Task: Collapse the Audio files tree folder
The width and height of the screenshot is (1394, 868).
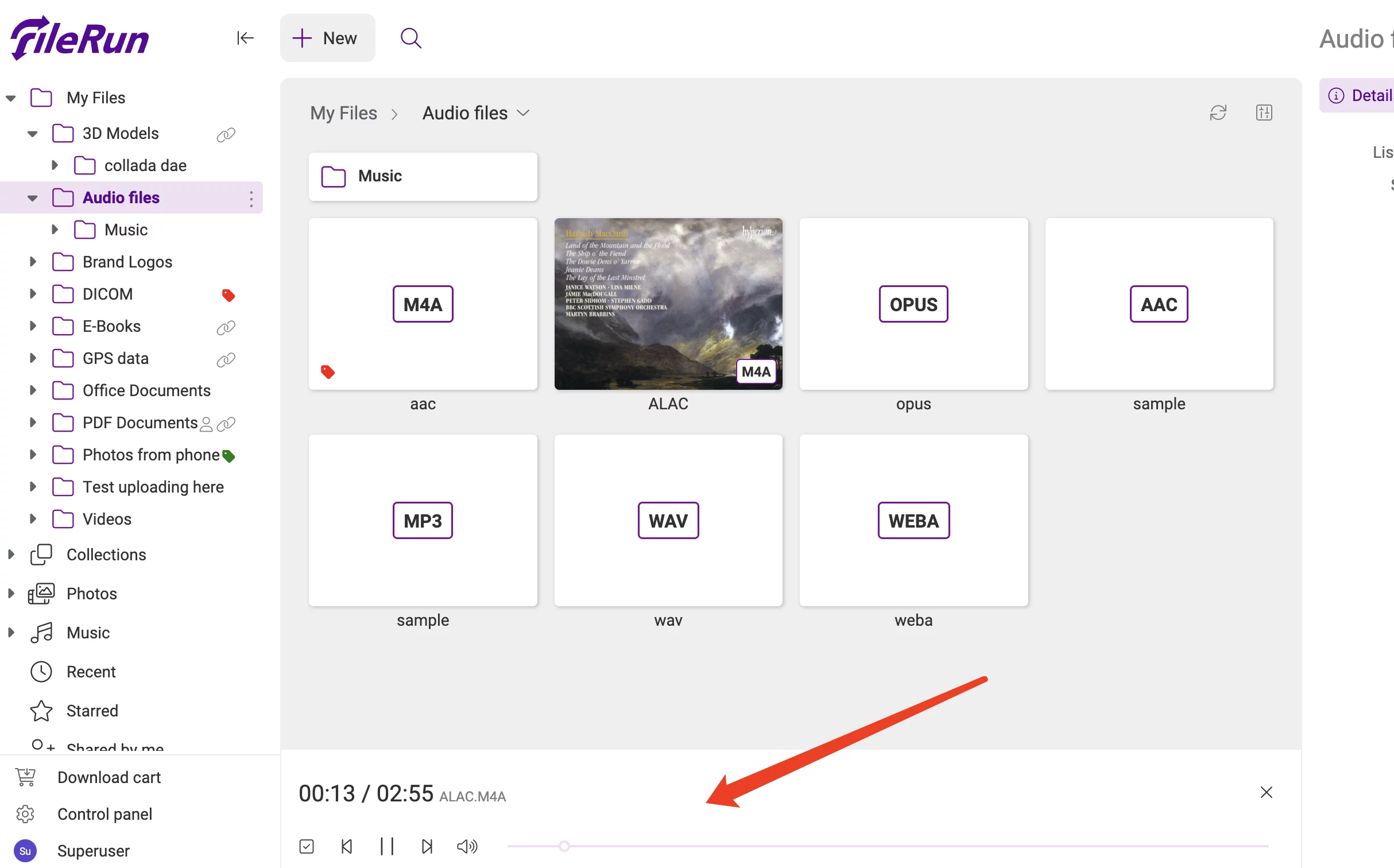Action: (x=33, y=198)
